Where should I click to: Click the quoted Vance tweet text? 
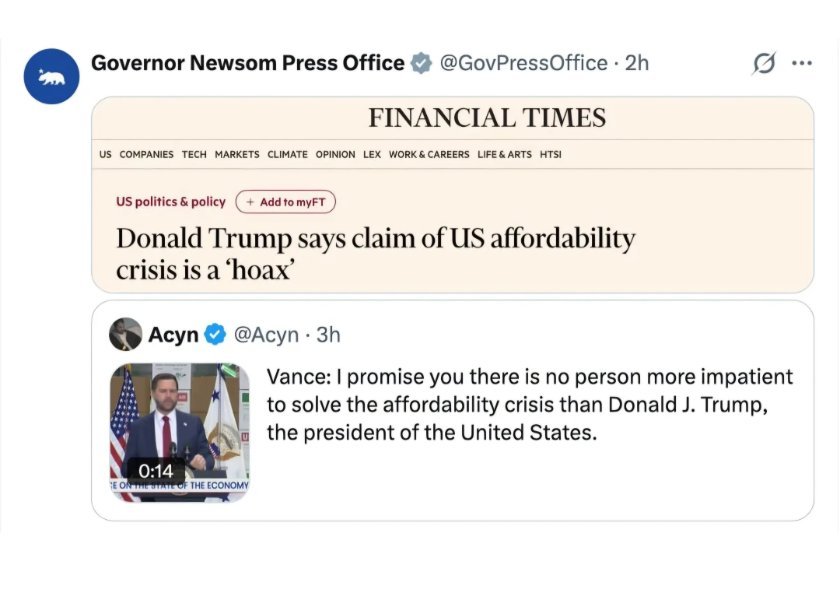530,405
